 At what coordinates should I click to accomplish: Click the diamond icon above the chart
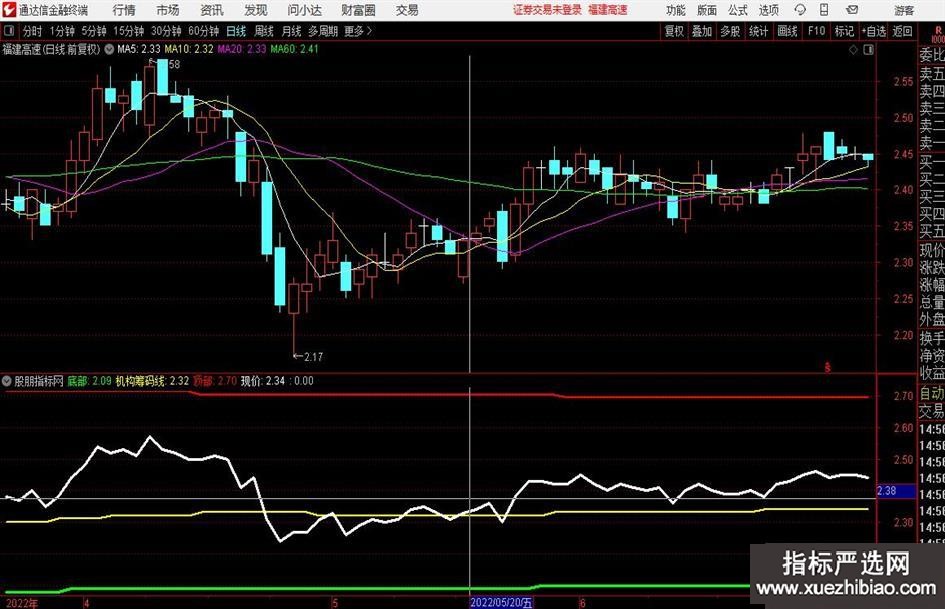(853, 49)
